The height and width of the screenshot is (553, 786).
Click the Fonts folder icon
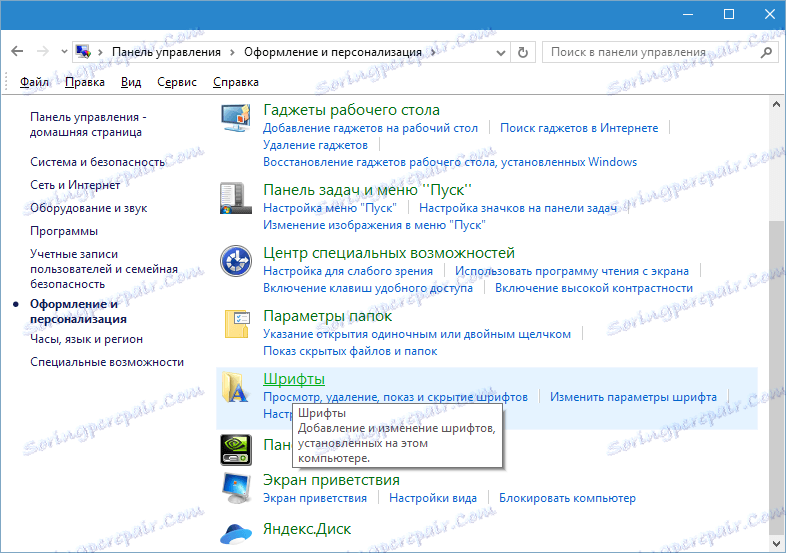pos(236,387)
